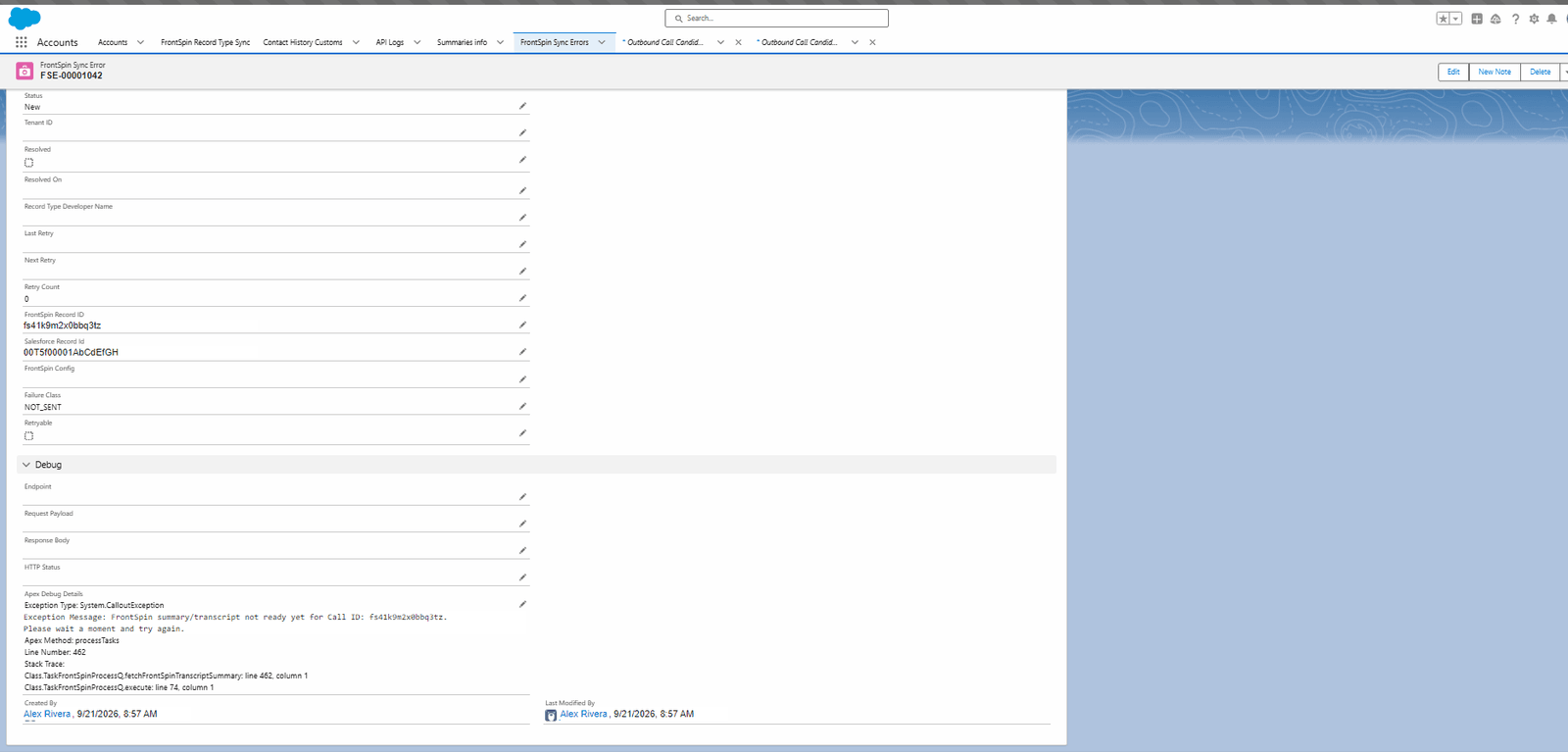Click the Edit button
This screenshot has height=752, width=1568.
[1453, 72]
